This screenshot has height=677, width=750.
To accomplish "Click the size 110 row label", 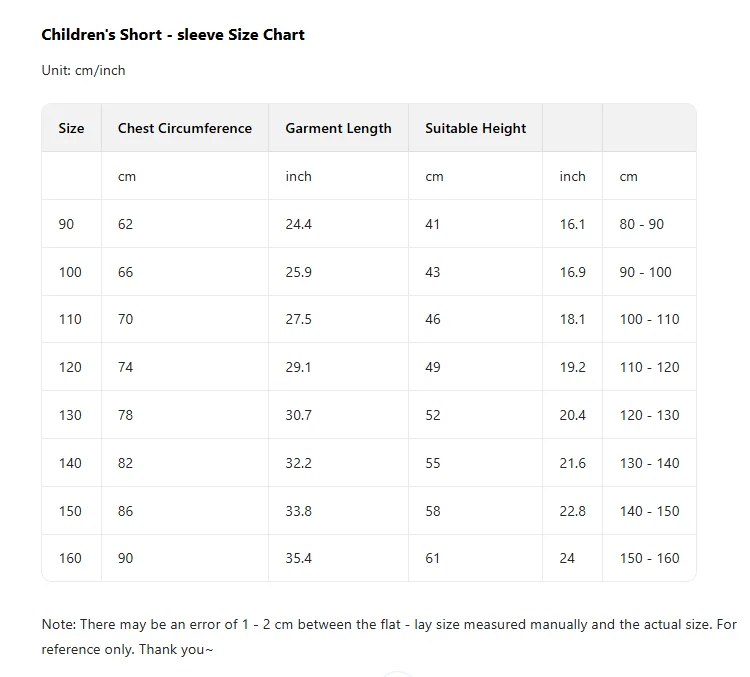I will (70, 319).
